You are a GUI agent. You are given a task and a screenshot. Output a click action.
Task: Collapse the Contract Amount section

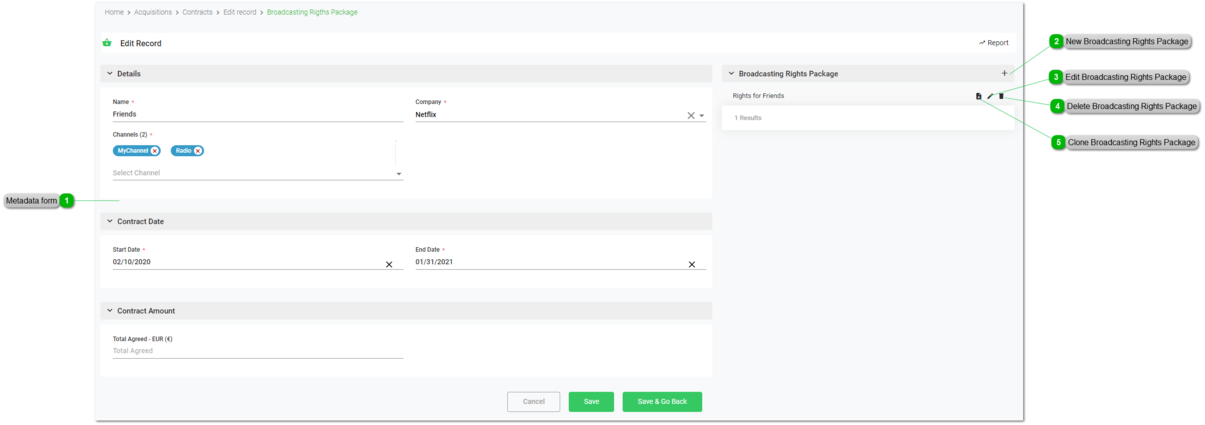tap(110, 311)
